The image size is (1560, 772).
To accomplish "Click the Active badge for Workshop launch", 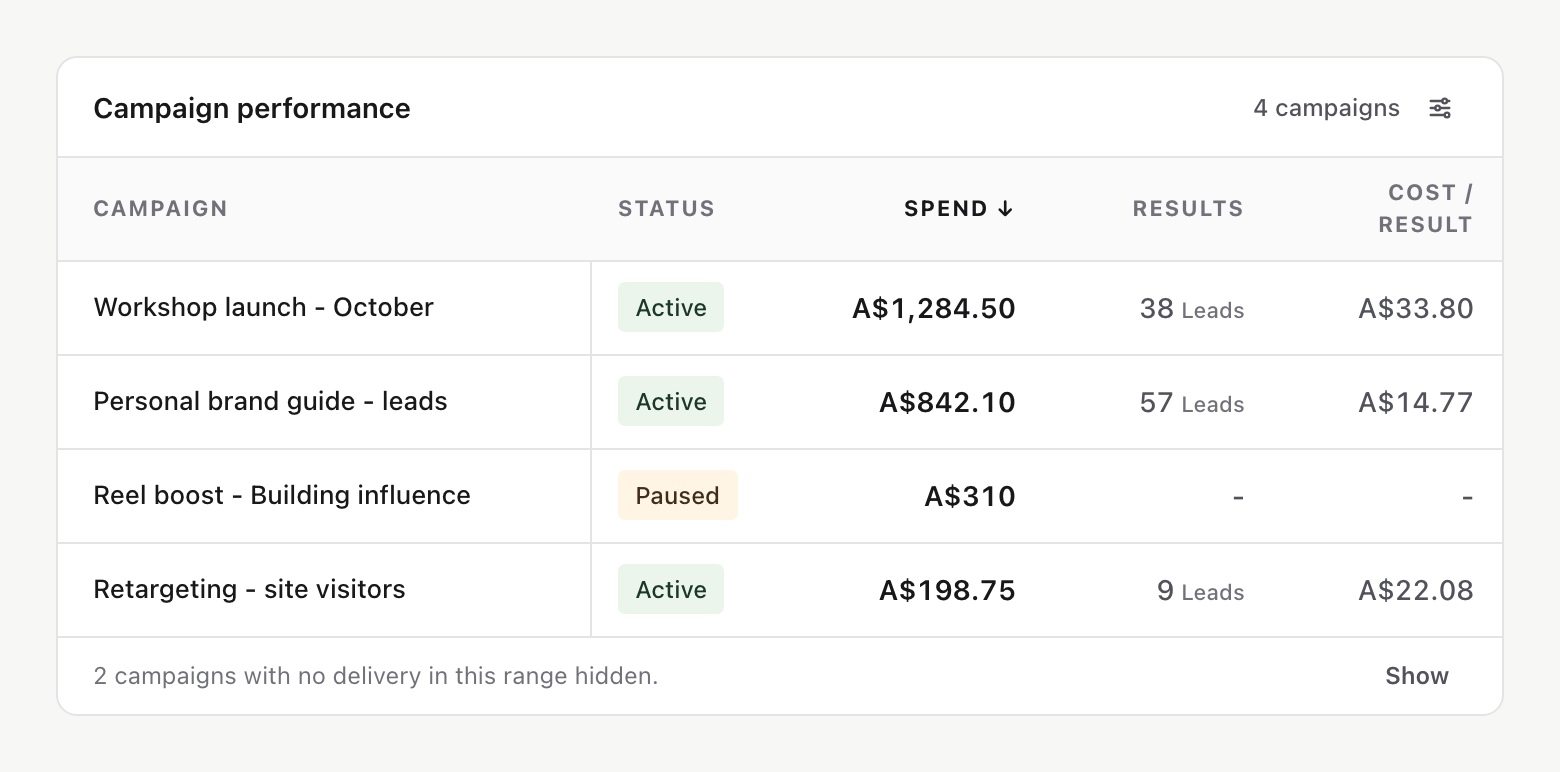I will [671, 308].
